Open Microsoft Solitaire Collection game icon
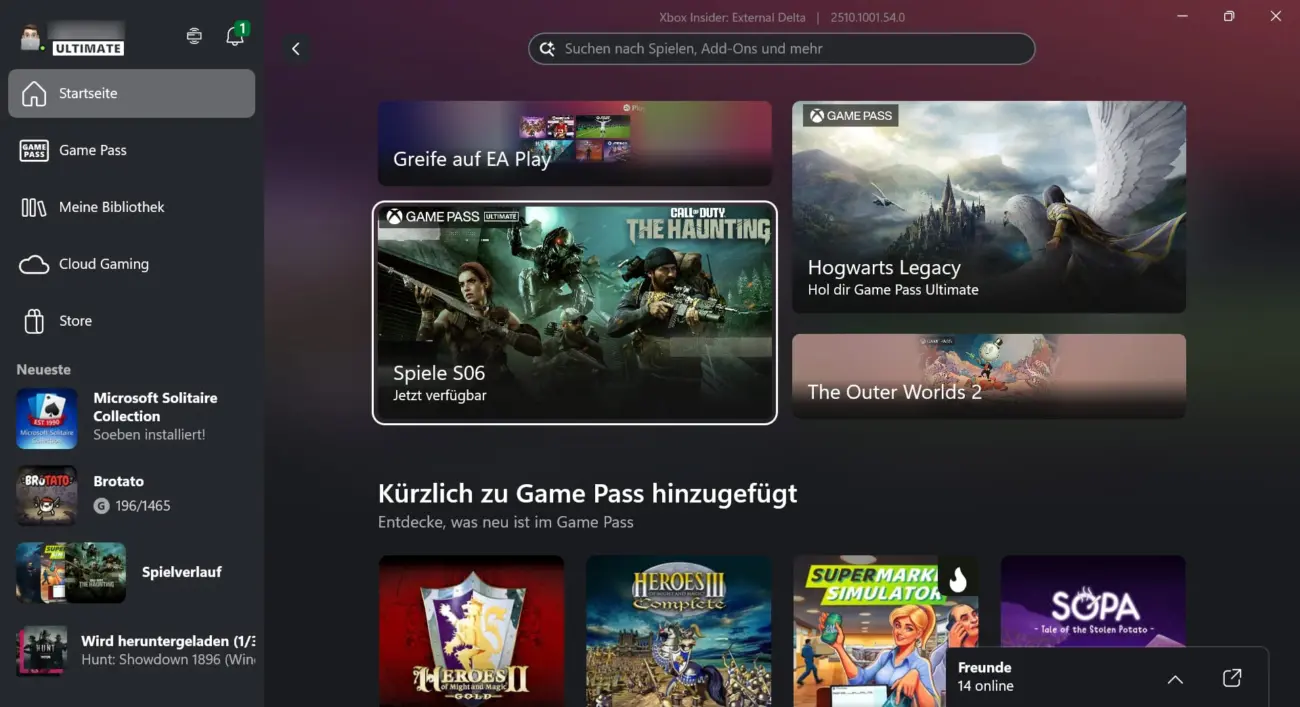 tap(46, 419)
